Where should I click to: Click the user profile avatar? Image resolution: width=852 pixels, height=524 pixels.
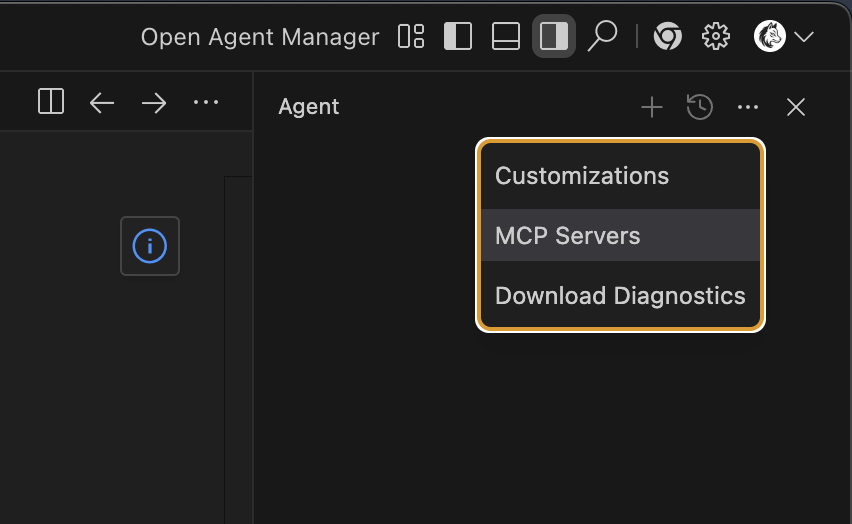pos(770,37)
